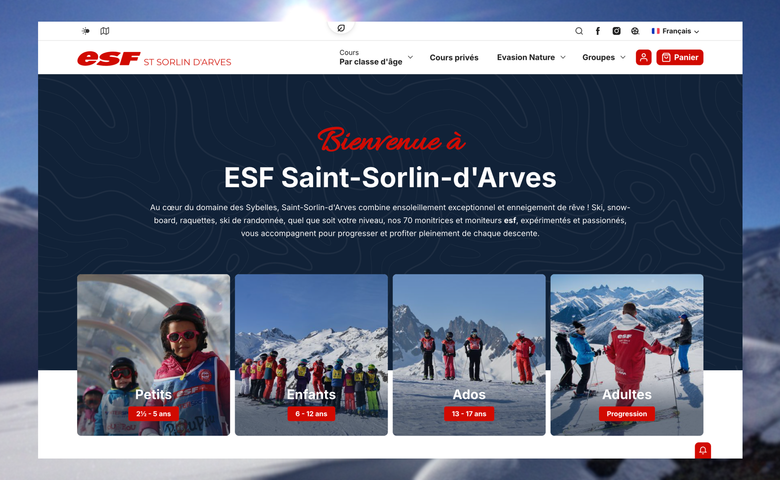Screen dimensions: 780x480
Task: Select the Enfants 6 - 12 ans card
Action: click(x=311, y=355)
